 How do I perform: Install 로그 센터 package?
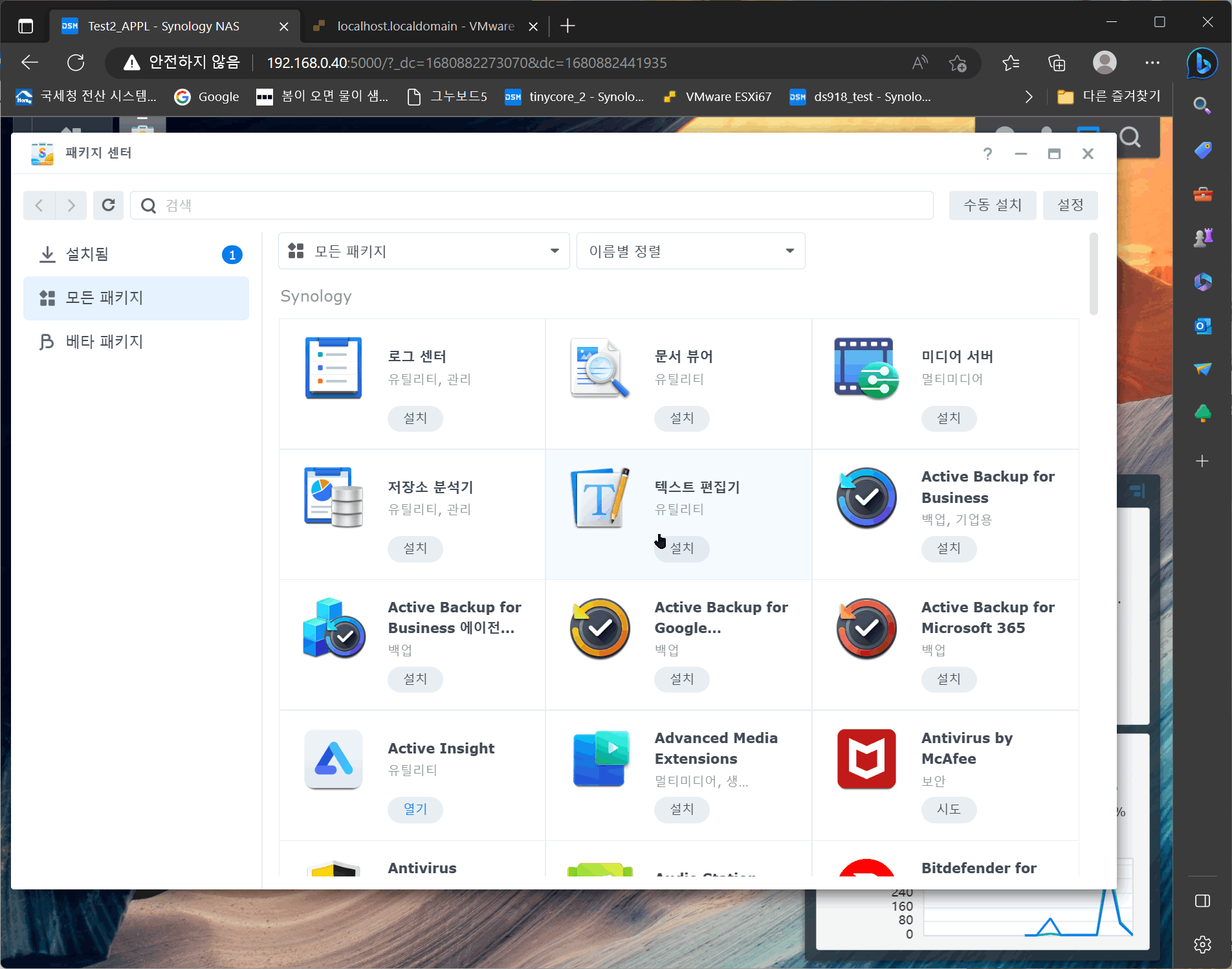[x=415, y=418]
